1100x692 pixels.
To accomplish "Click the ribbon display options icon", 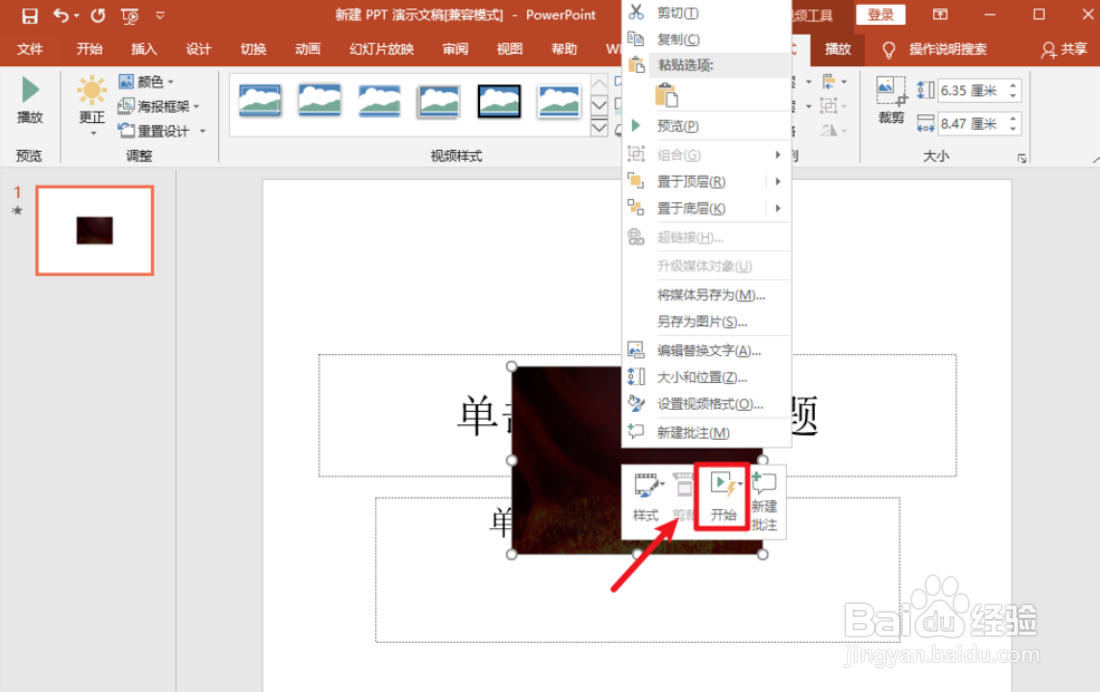I will [x=940, y=15].
